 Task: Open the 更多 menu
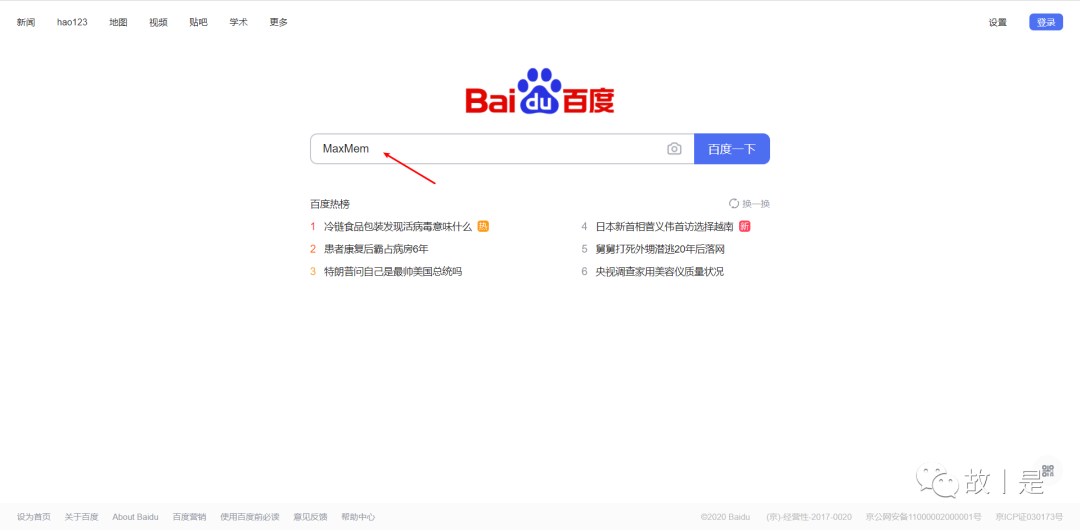(x=278, y=22)
